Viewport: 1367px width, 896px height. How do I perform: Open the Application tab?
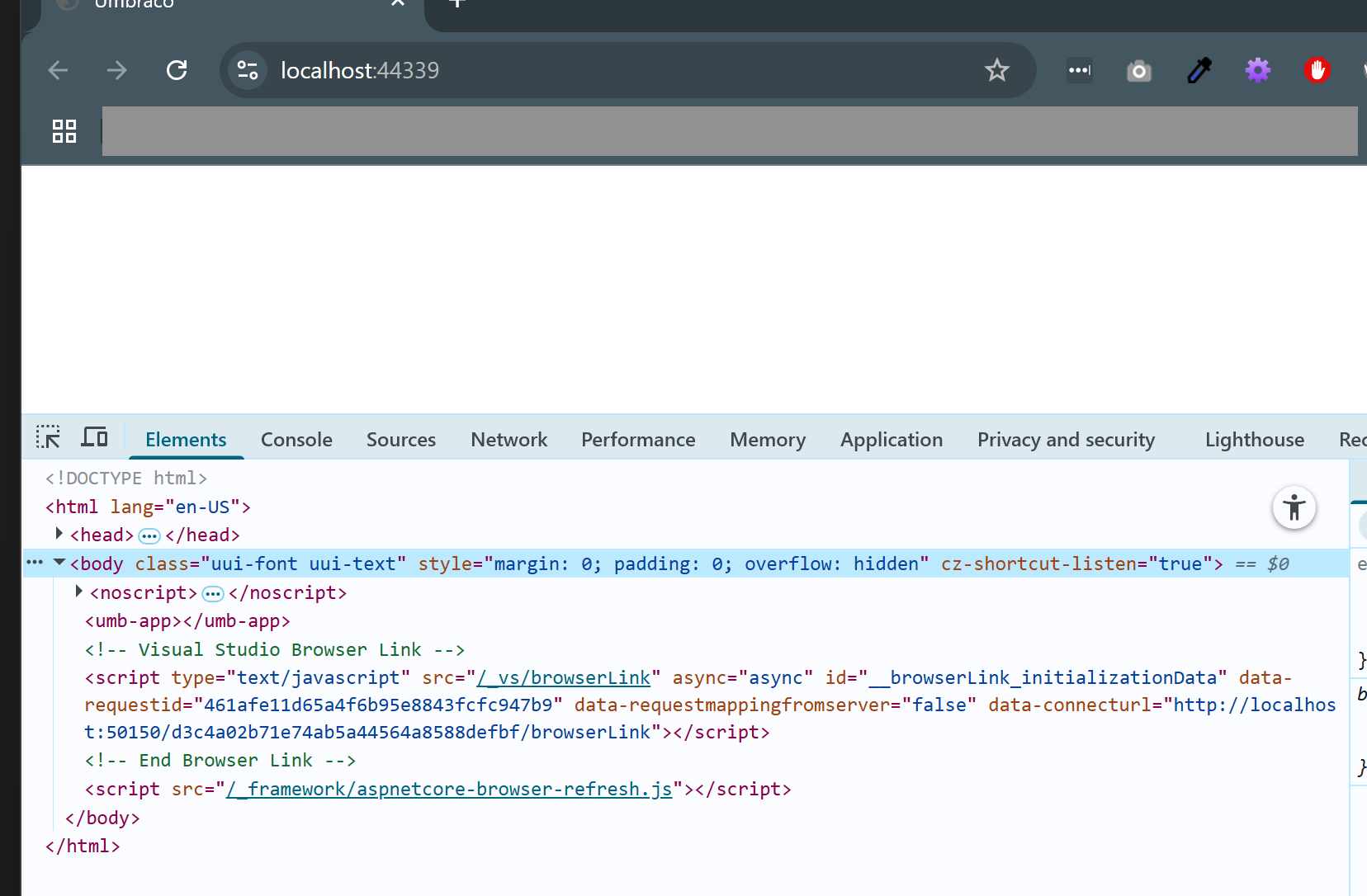point(892,440)
